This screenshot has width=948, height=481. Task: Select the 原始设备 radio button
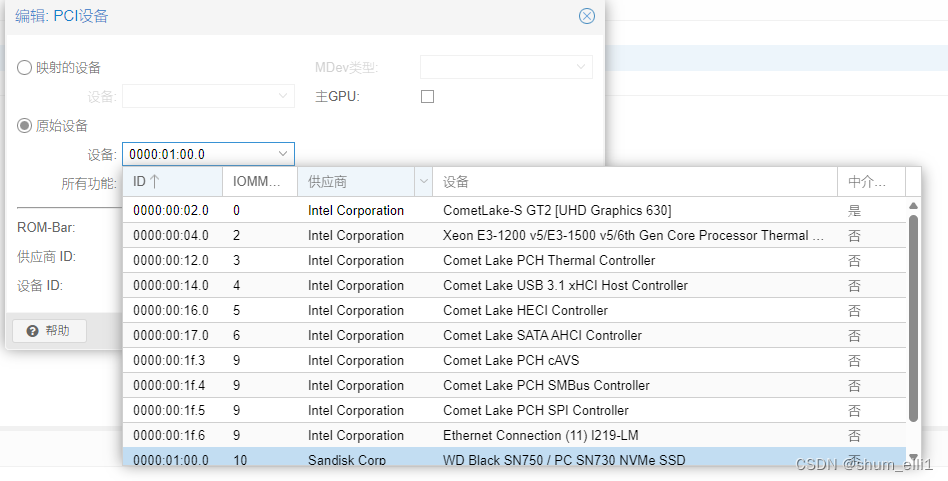pos(24,126)
